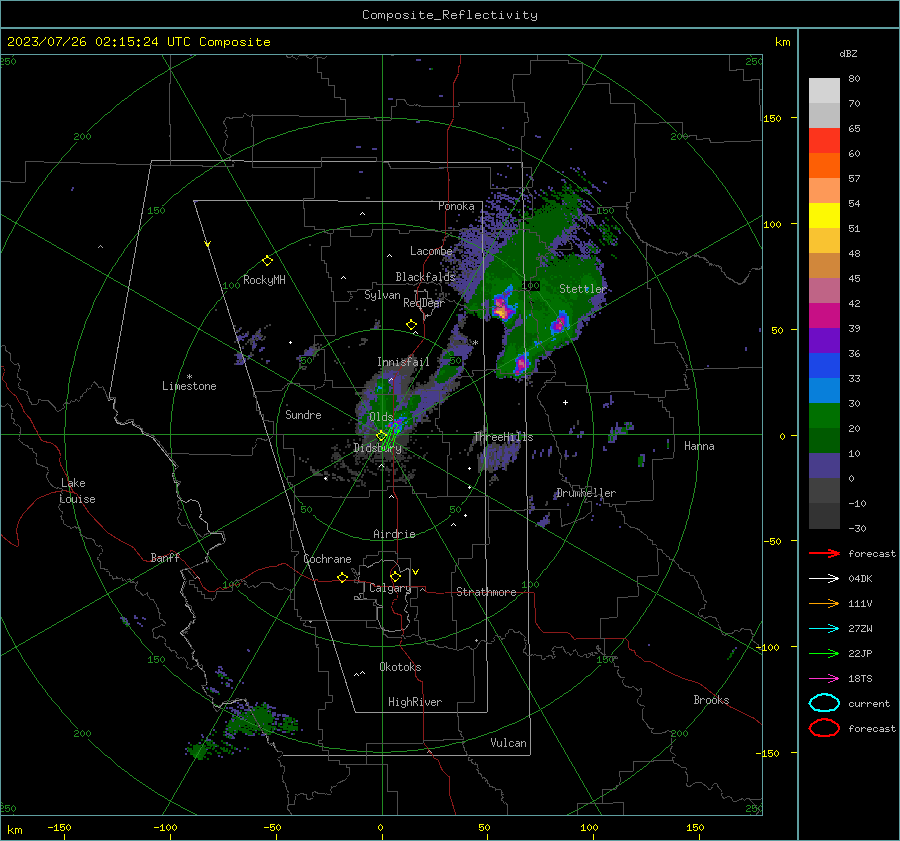Click the Ponoka city label

[x=456, y=206]
